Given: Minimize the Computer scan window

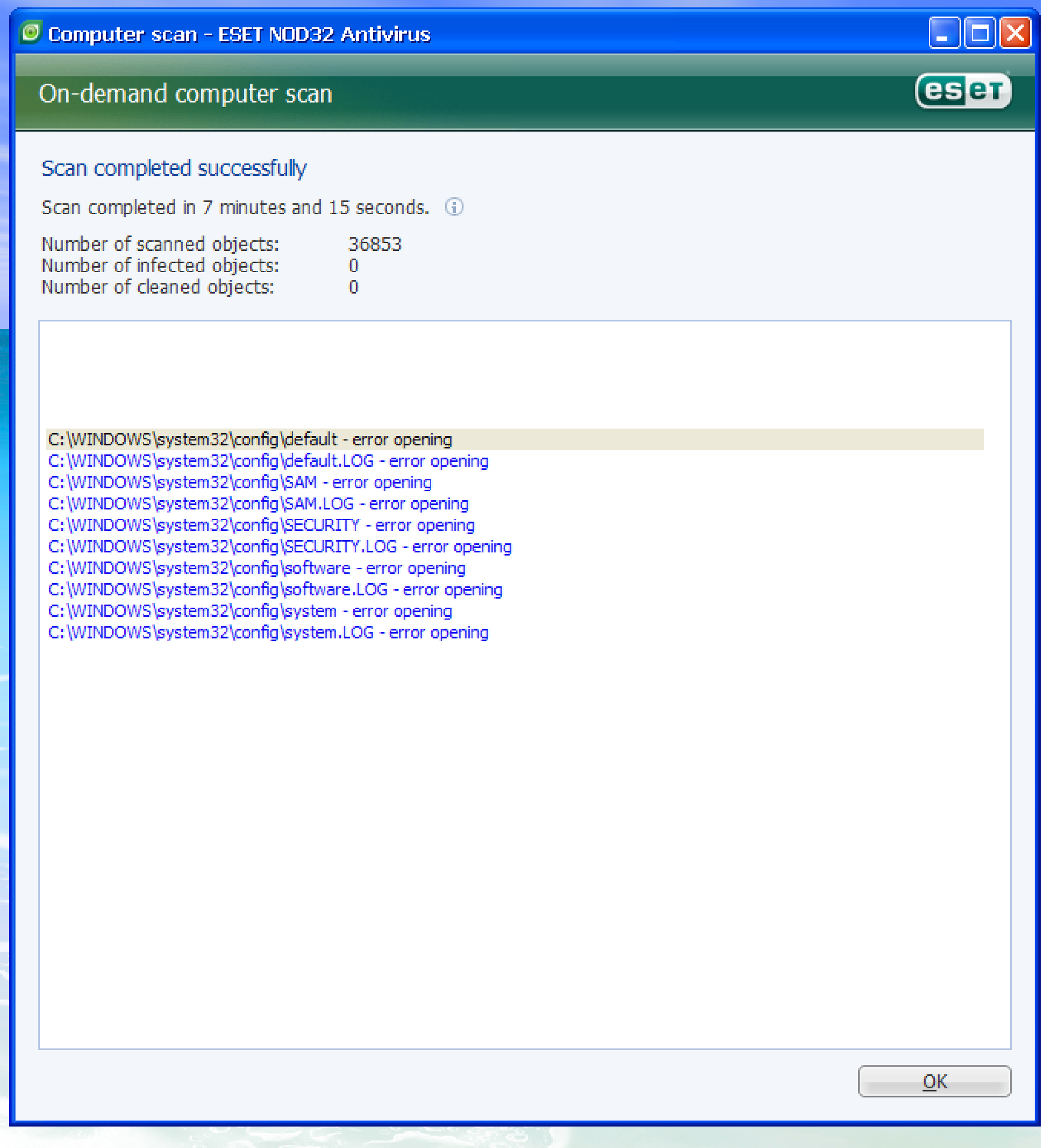Looking at the screenshot, I should [x=944, y=33].
